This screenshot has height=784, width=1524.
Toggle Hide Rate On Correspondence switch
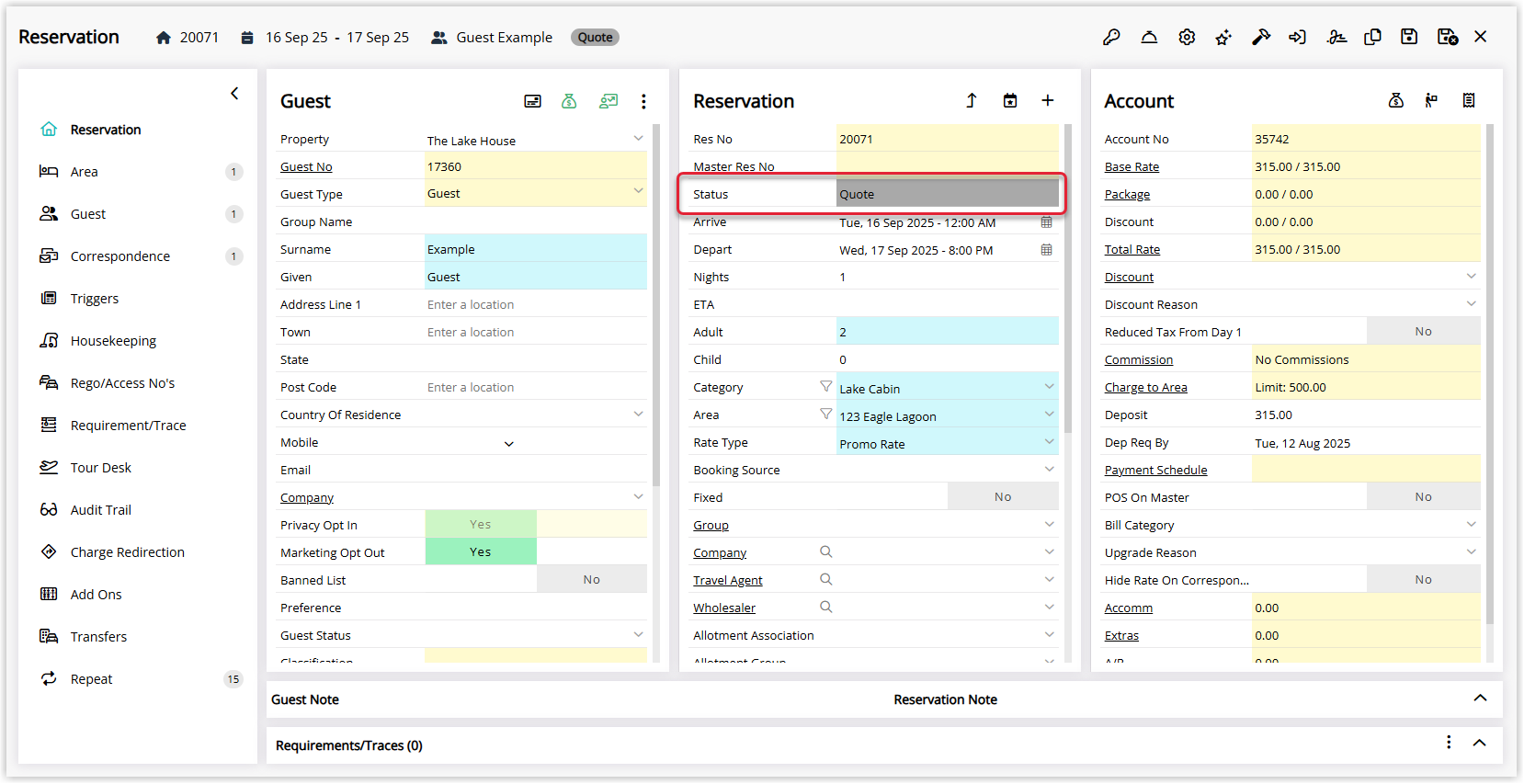tap(1423, 579)
